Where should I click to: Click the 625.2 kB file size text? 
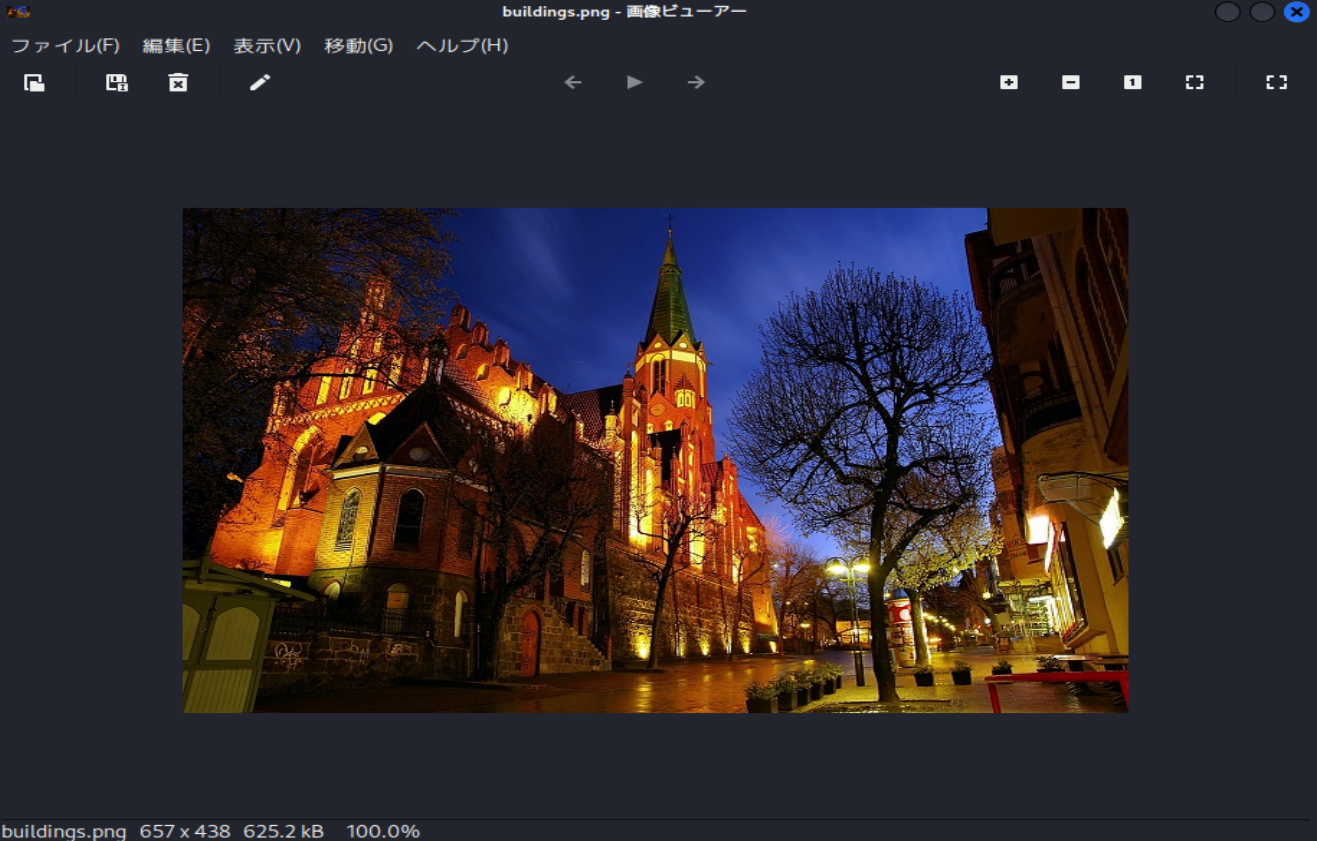tap(284, 831)
